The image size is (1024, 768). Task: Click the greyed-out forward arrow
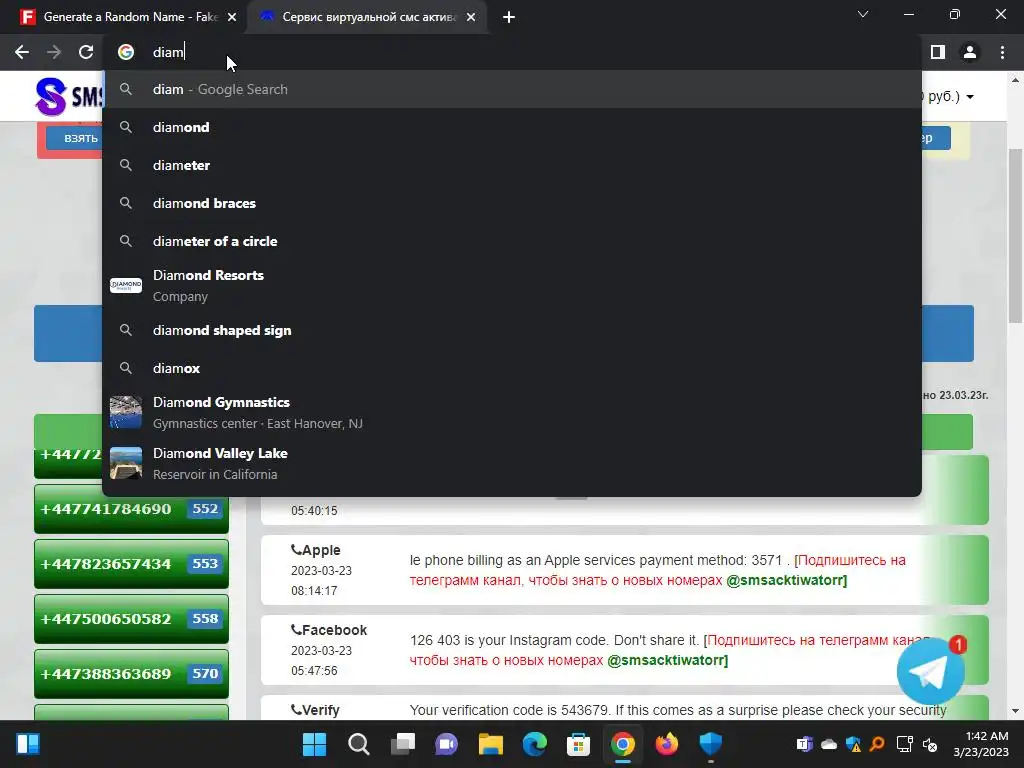coord(54,52)
